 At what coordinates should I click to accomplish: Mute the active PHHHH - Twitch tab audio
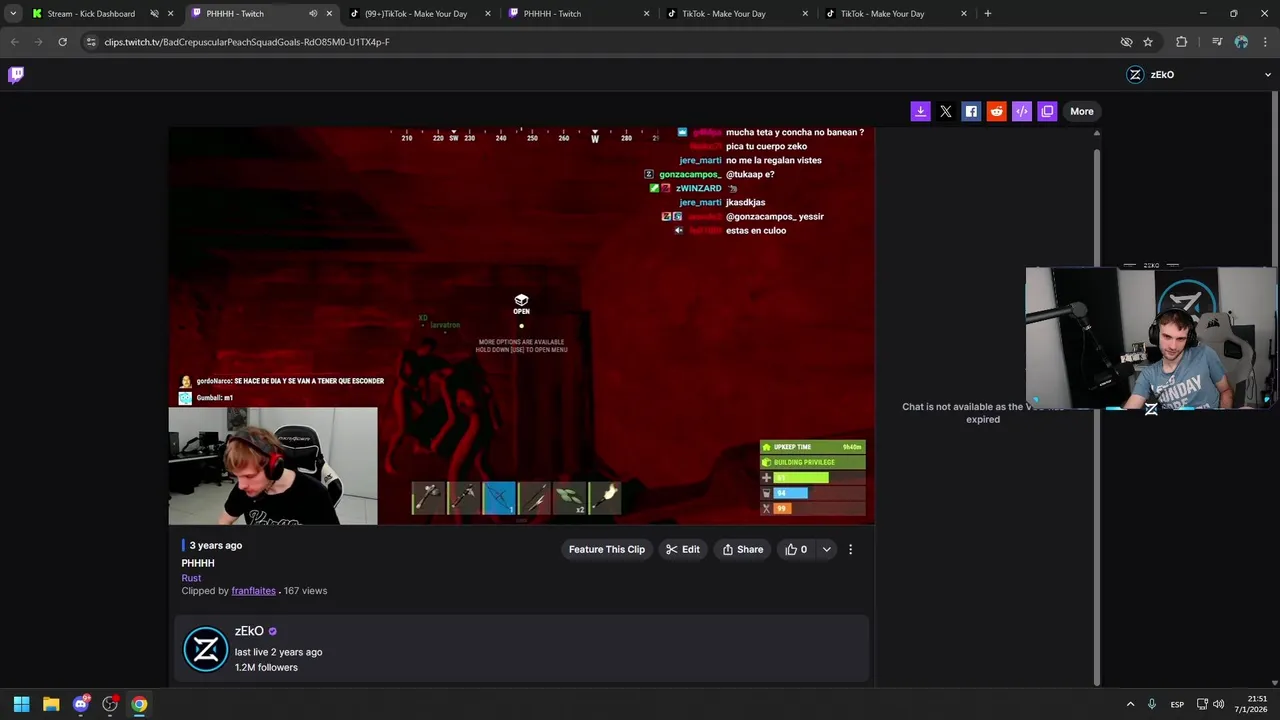click(313, 14)
